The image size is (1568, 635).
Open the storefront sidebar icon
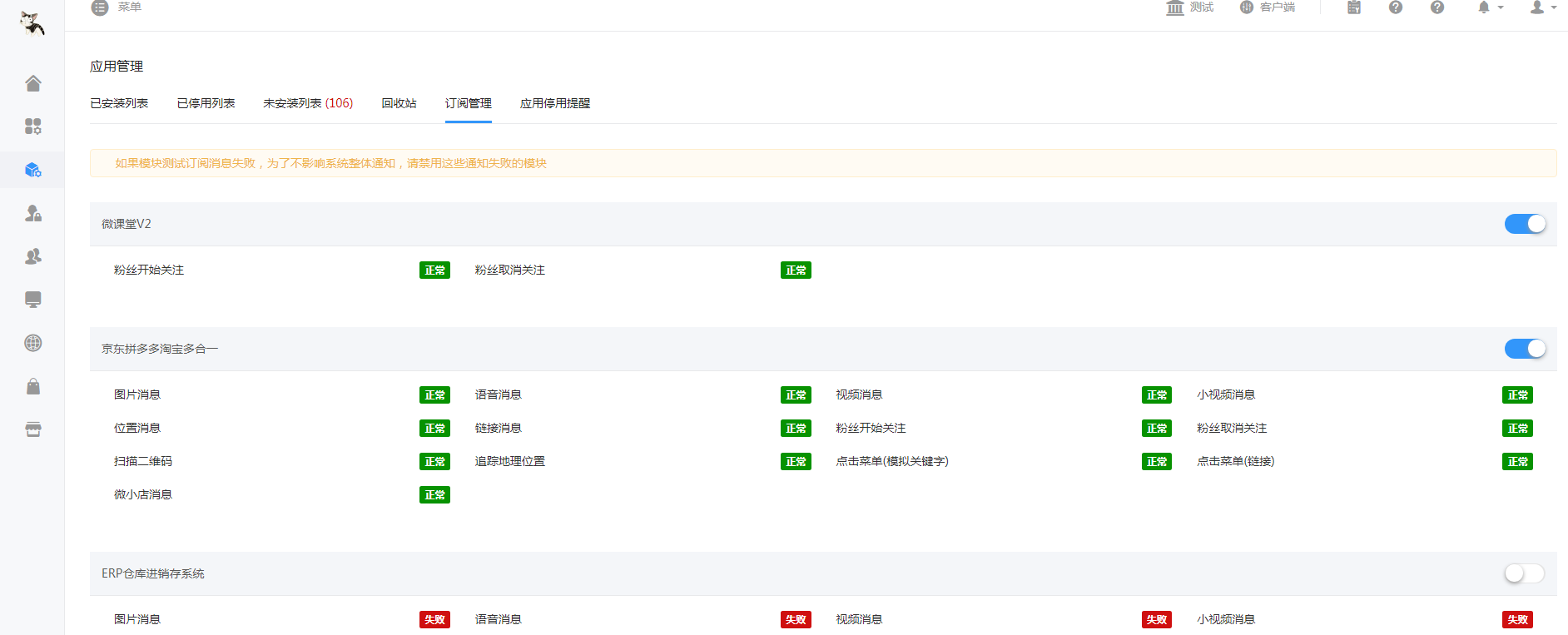[33, 429]
